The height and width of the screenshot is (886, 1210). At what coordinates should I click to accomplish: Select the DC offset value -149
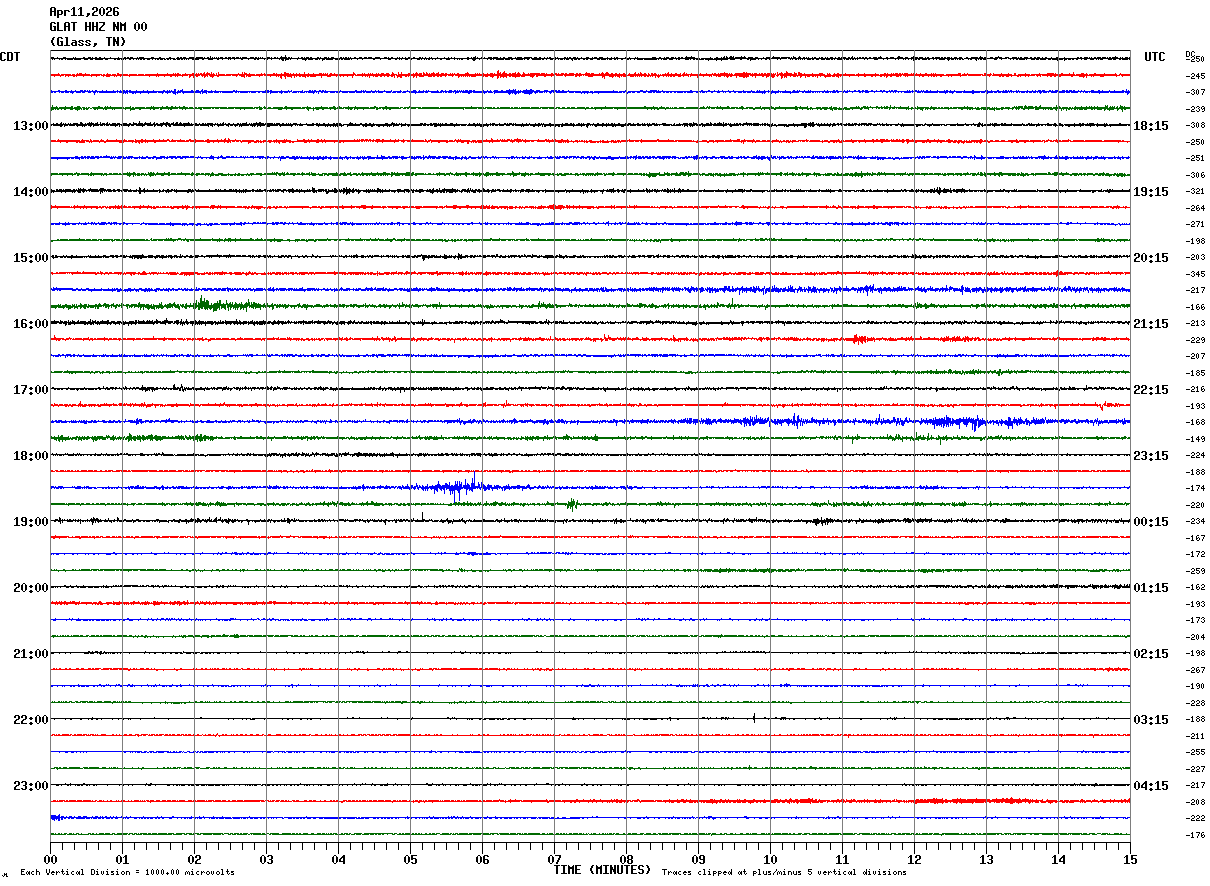tap(1195, 439)
